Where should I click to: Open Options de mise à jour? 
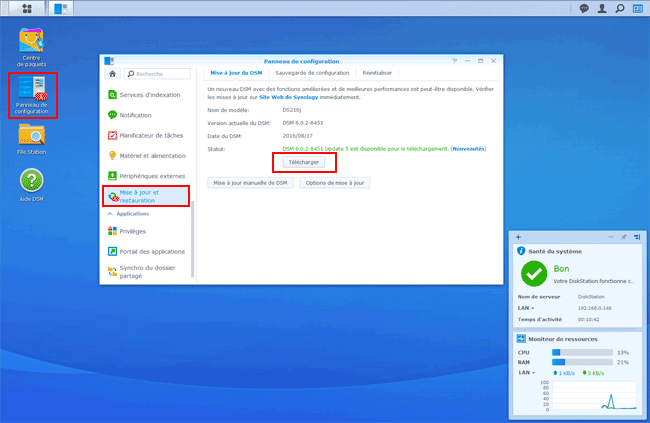pos(335,182)
